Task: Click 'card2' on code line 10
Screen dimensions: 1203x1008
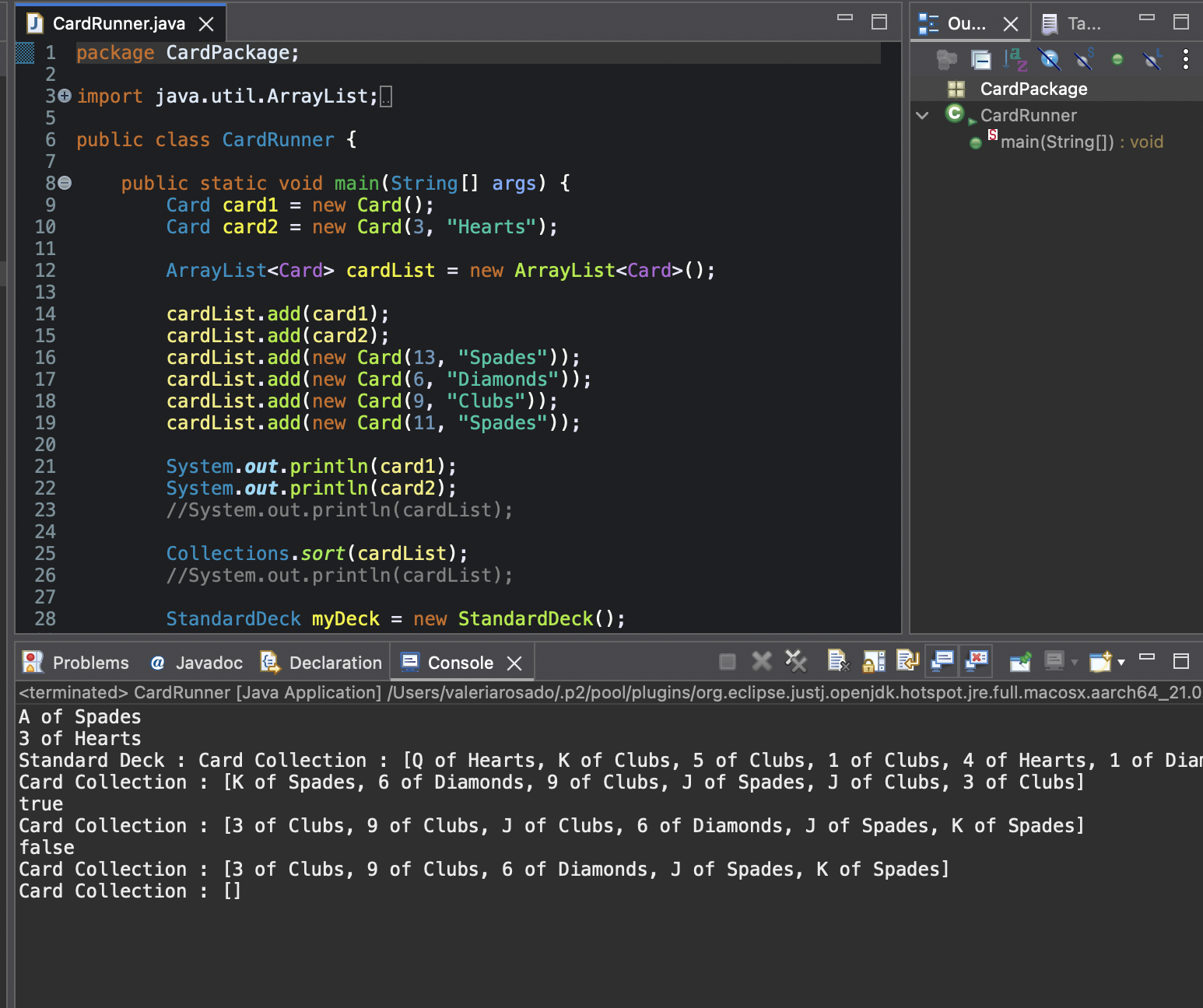Action: [x=250, y=227]
